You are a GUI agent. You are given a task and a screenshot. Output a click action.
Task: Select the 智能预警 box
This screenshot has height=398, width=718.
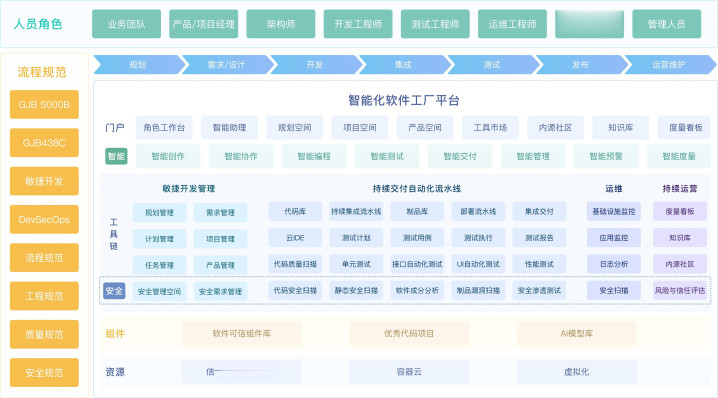click(x=606, y=156)
